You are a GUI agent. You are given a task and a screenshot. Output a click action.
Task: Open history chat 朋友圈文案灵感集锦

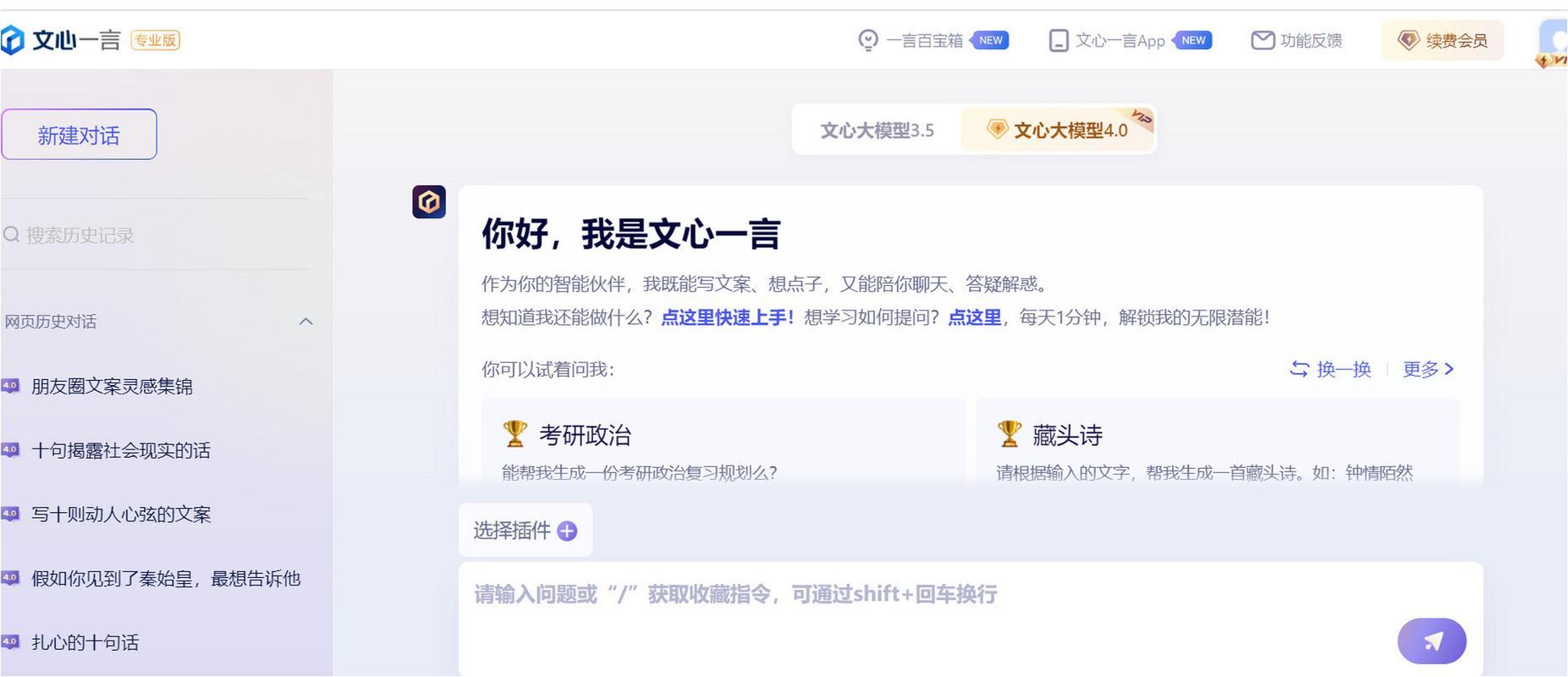112,387
